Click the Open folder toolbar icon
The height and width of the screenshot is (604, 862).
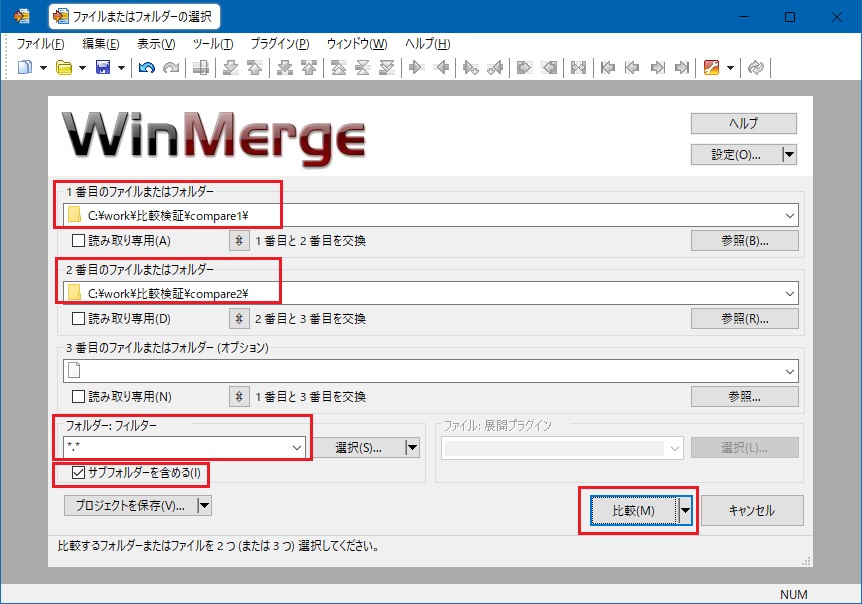tap(63, 68)
